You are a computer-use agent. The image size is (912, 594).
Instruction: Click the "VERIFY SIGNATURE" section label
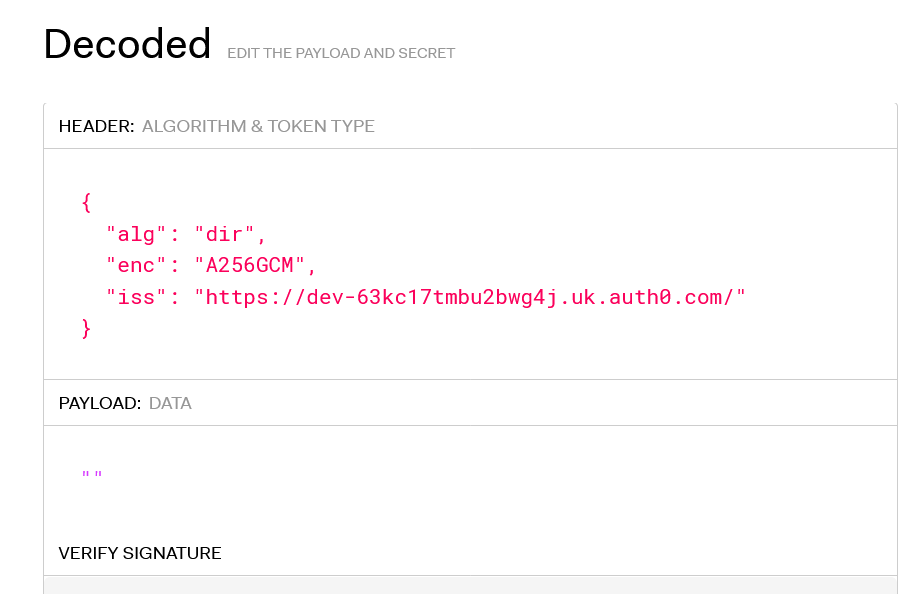click(140, 553)
